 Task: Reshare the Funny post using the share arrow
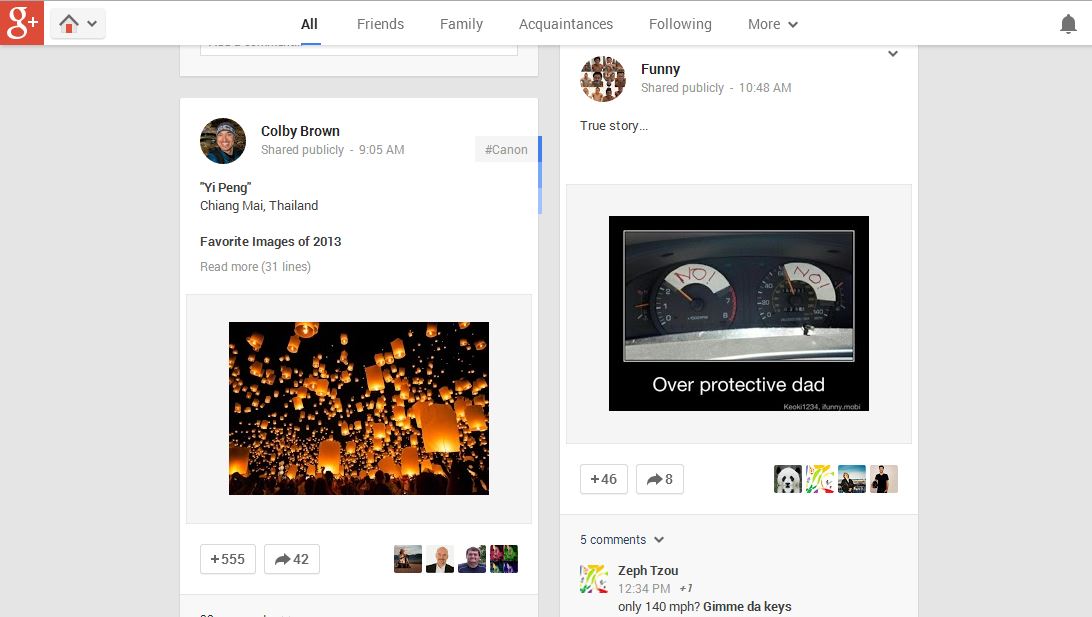coord(660,479)
